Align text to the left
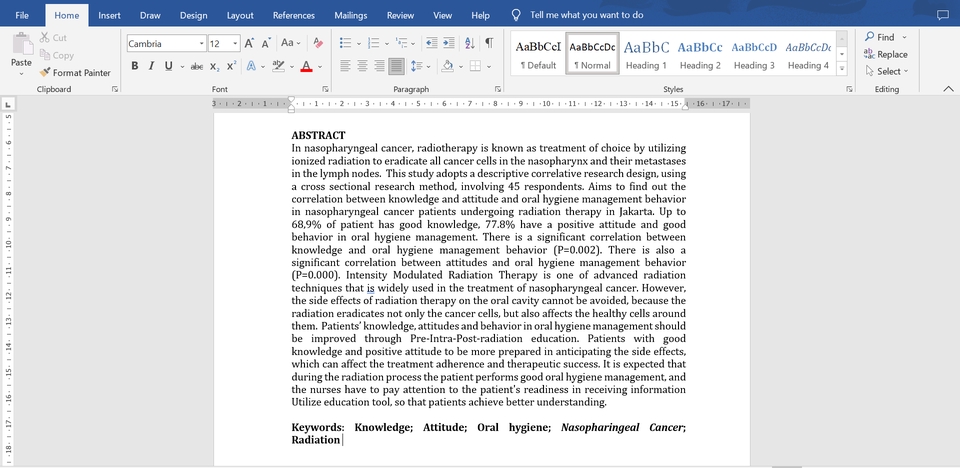960x468 pixels. point(345,66)
